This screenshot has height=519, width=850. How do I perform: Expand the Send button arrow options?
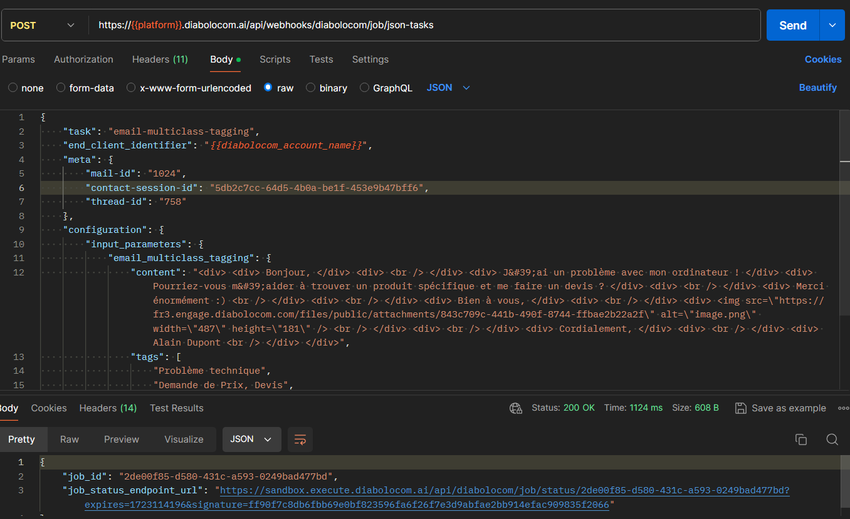[832, 25]
